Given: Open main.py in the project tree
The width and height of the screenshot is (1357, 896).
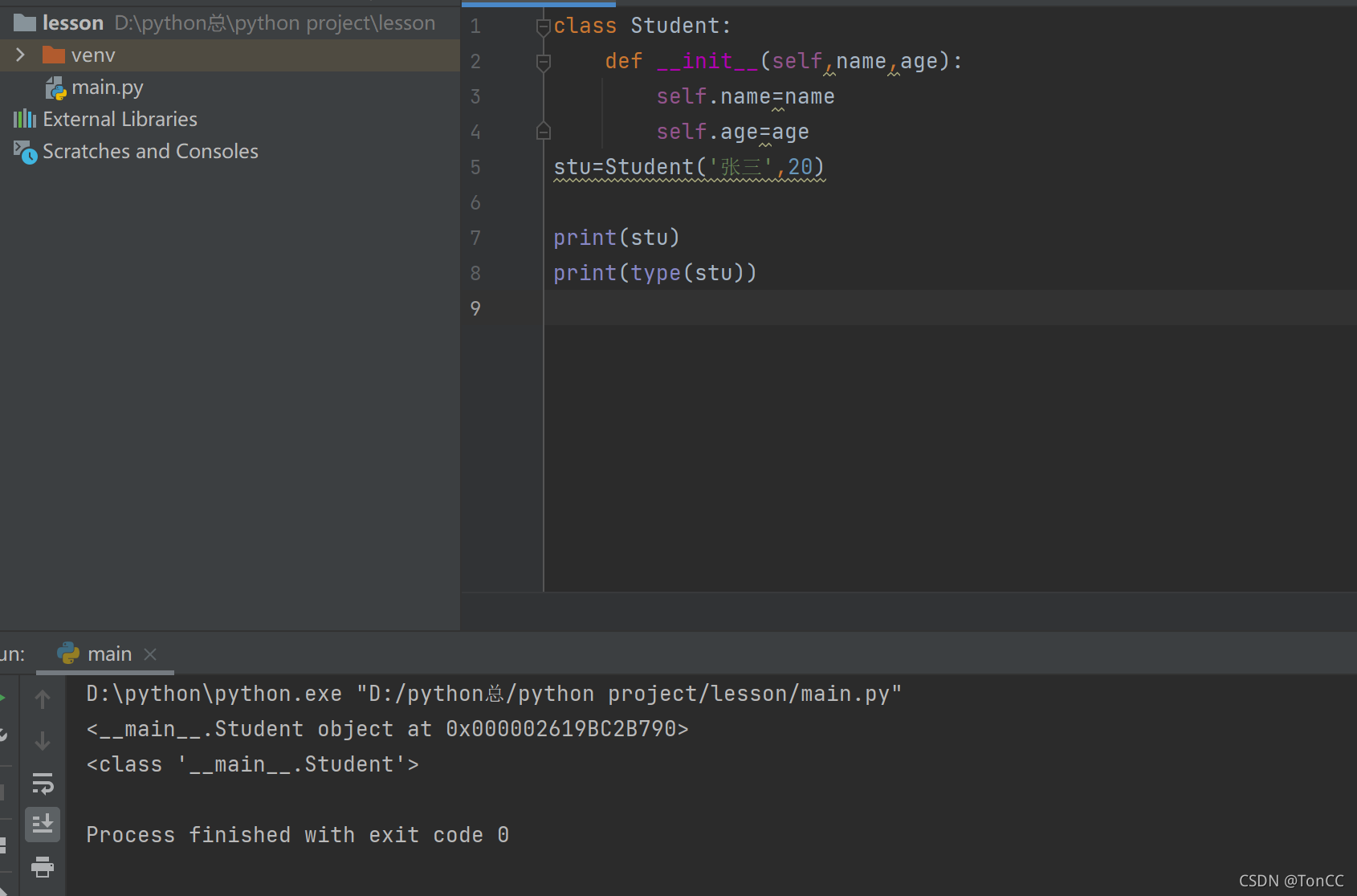Looking at the screenshot, I should (107, 88).
